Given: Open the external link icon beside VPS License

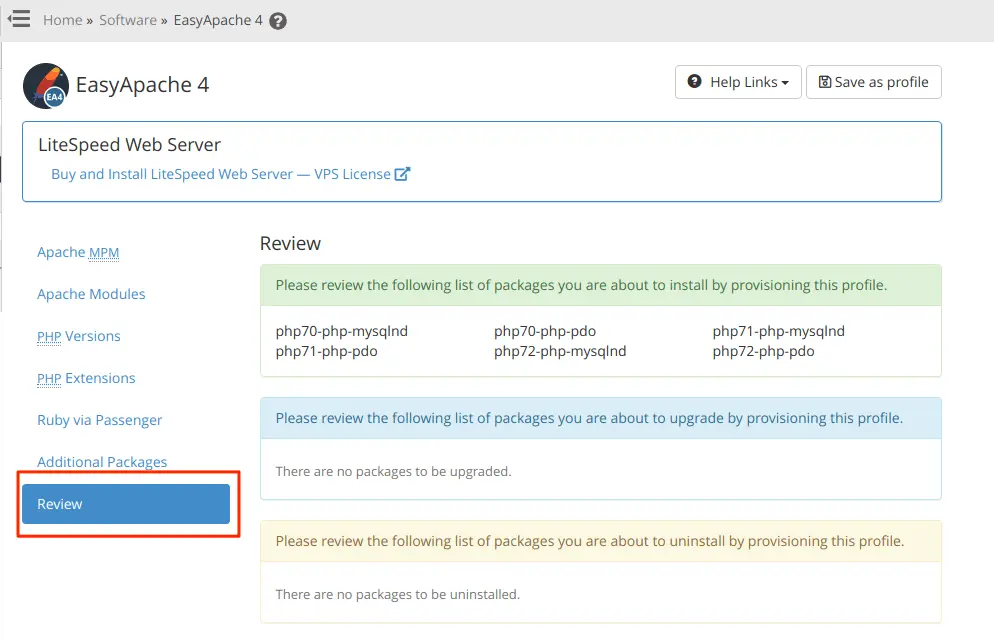Looking at the screenshot, I should (402, 173).
